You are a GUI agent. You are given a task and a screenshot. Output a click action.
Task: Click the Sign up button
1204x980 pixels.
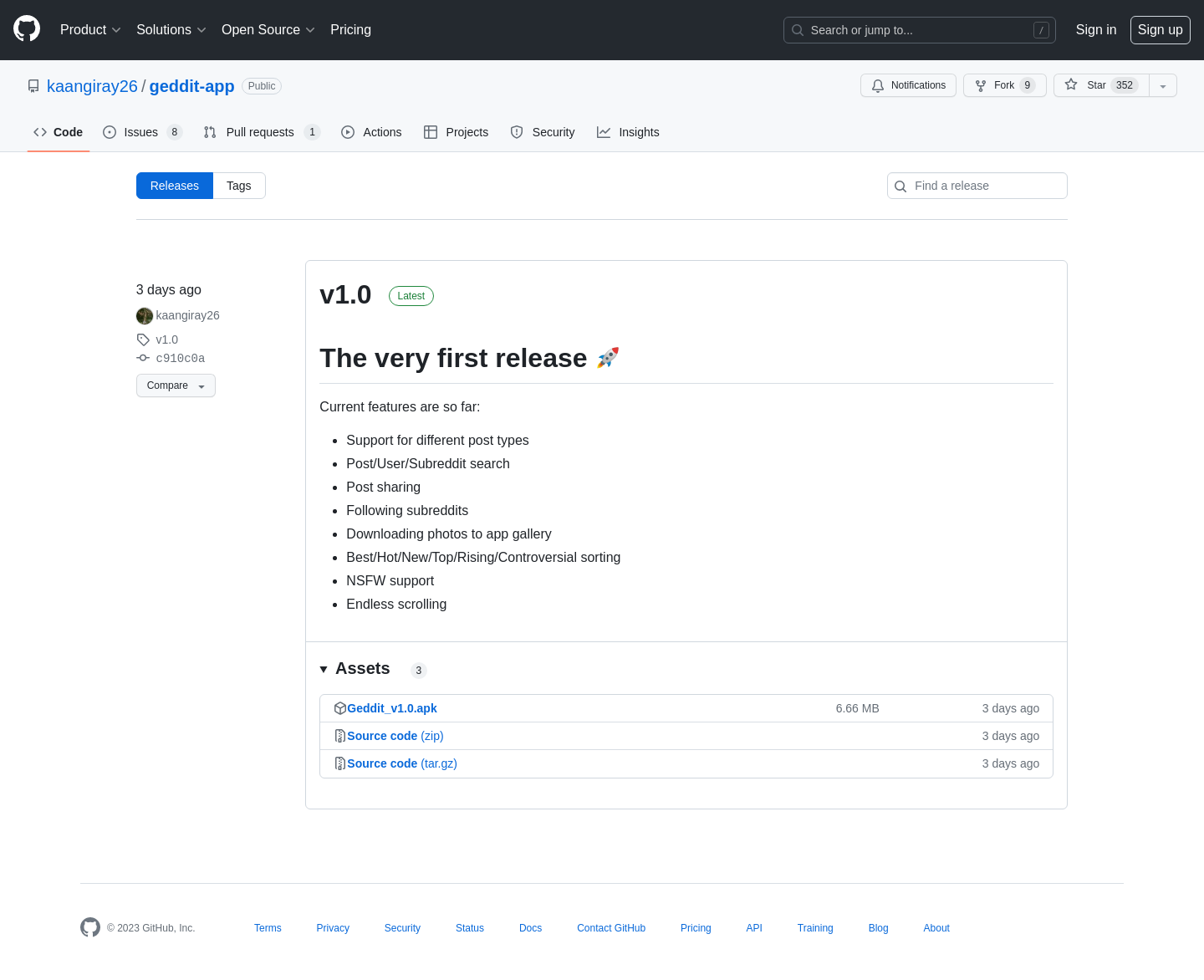point(1160,30)
